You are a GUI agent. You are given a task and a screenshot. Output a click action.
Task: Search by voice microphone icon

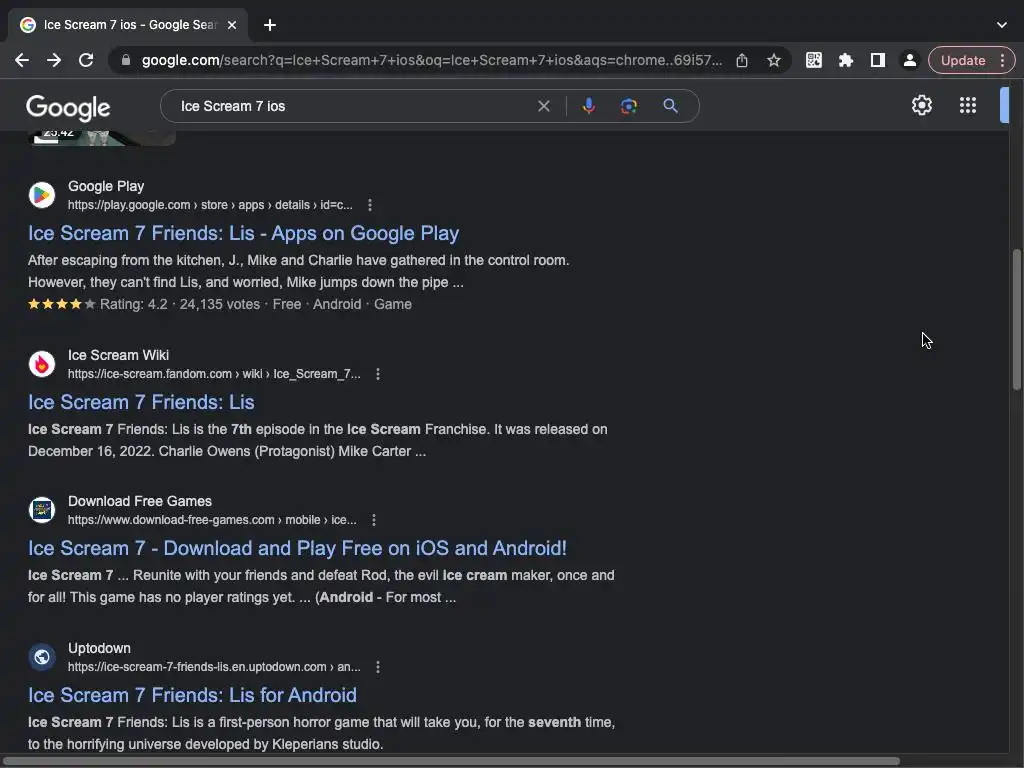(588, 106)
